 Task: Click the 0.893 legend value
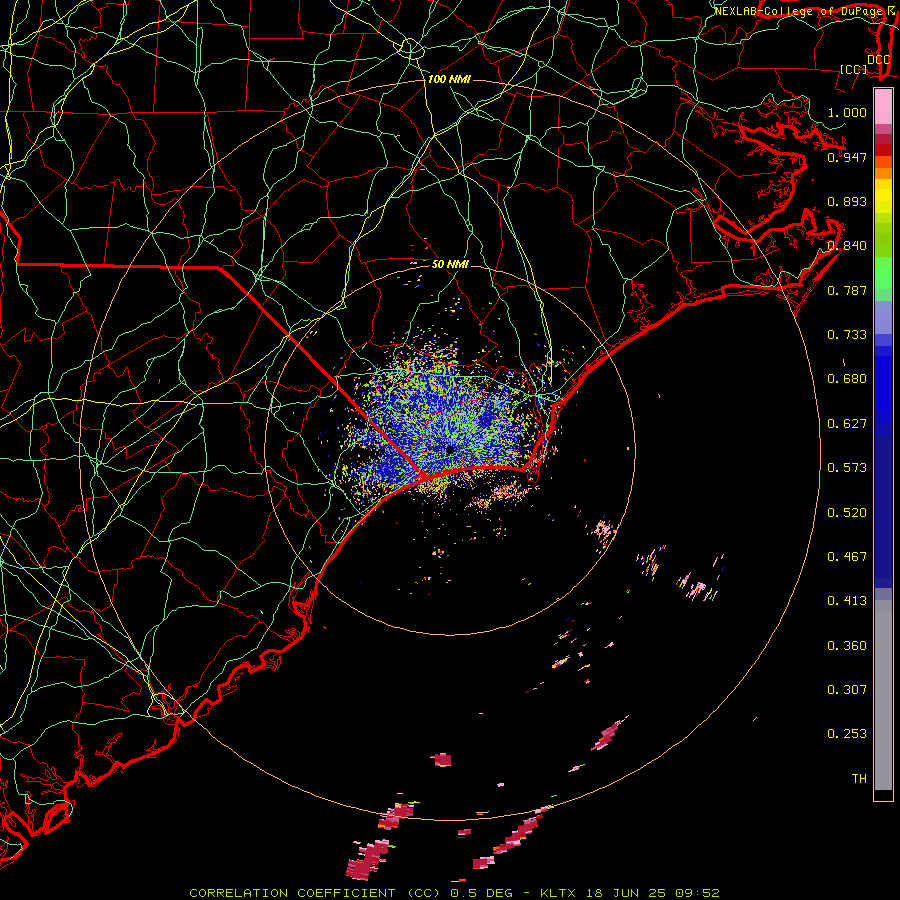point(847,201)
